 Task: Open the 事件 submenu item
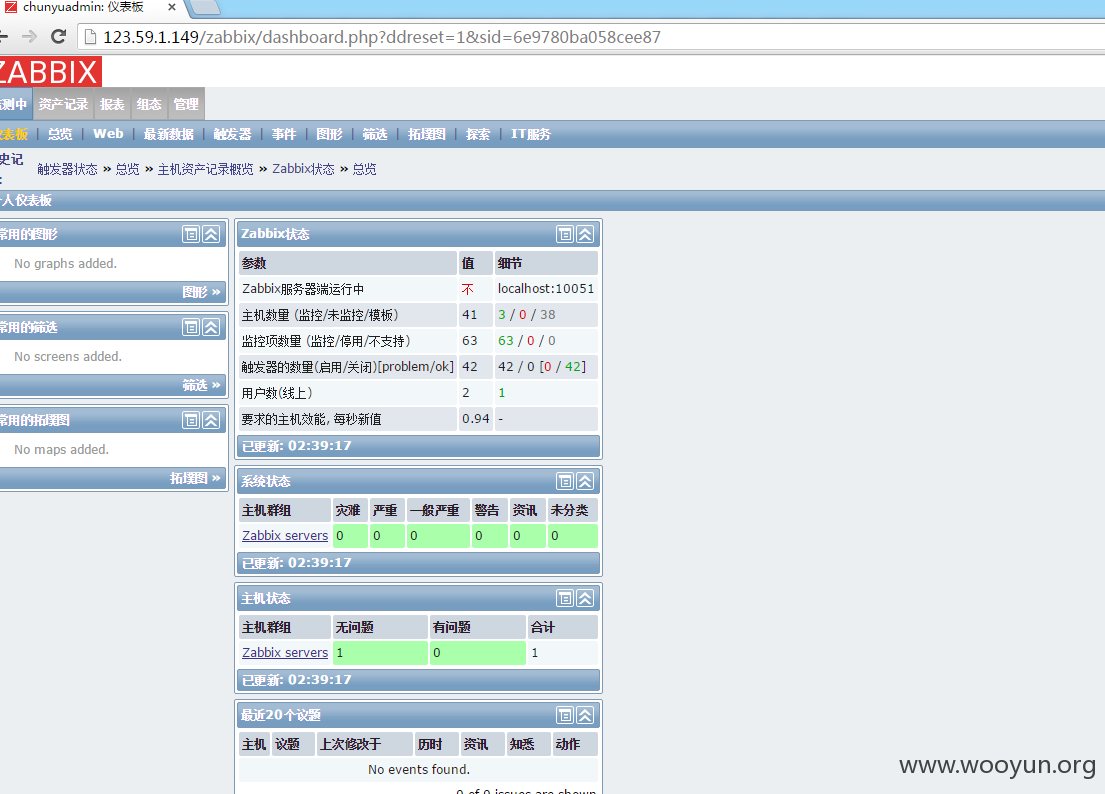pos(284,134)
